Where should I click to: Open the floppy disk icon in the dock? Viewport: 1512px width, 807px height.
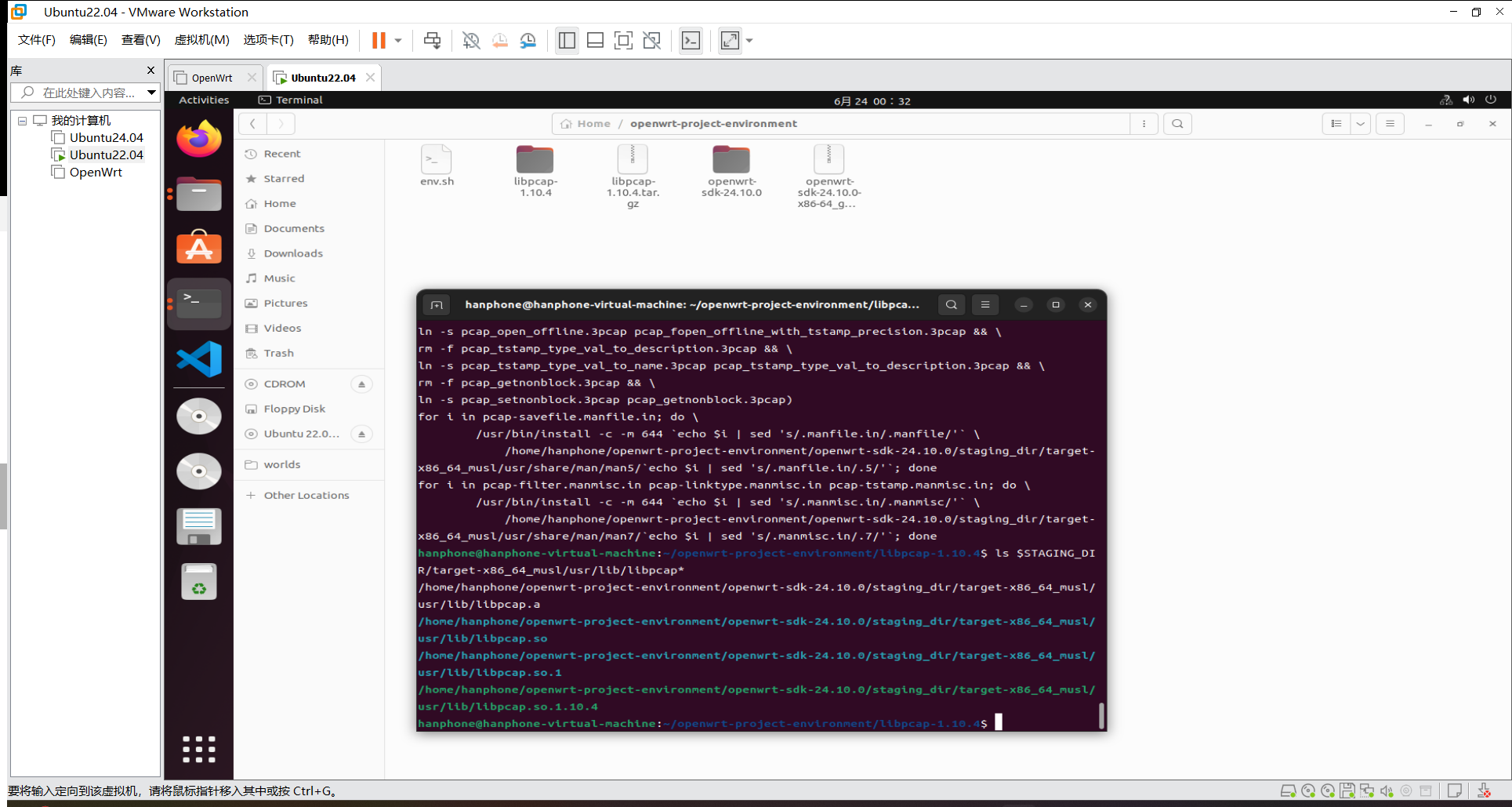click(x=199, y=526)
